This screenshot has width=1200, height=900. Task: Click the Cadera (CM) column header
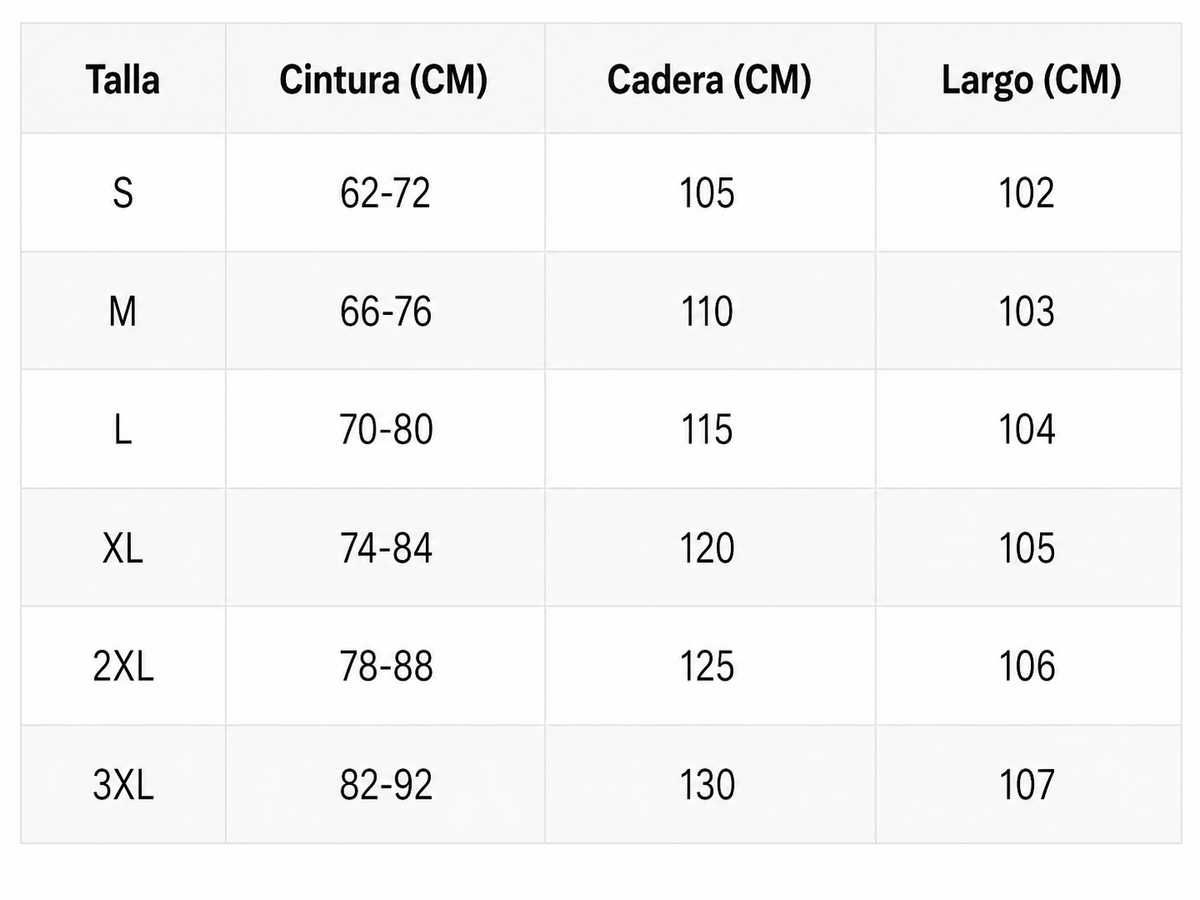[709, 80]
